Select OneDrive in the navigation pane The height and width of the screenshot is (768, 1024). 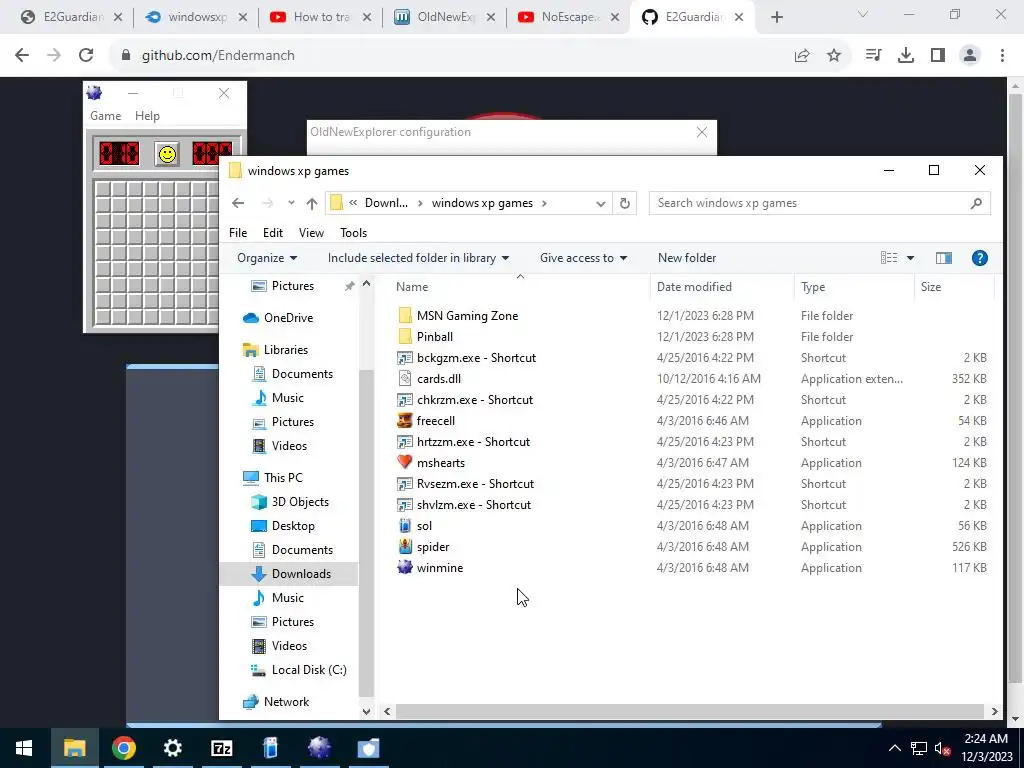tap(288, 317)
